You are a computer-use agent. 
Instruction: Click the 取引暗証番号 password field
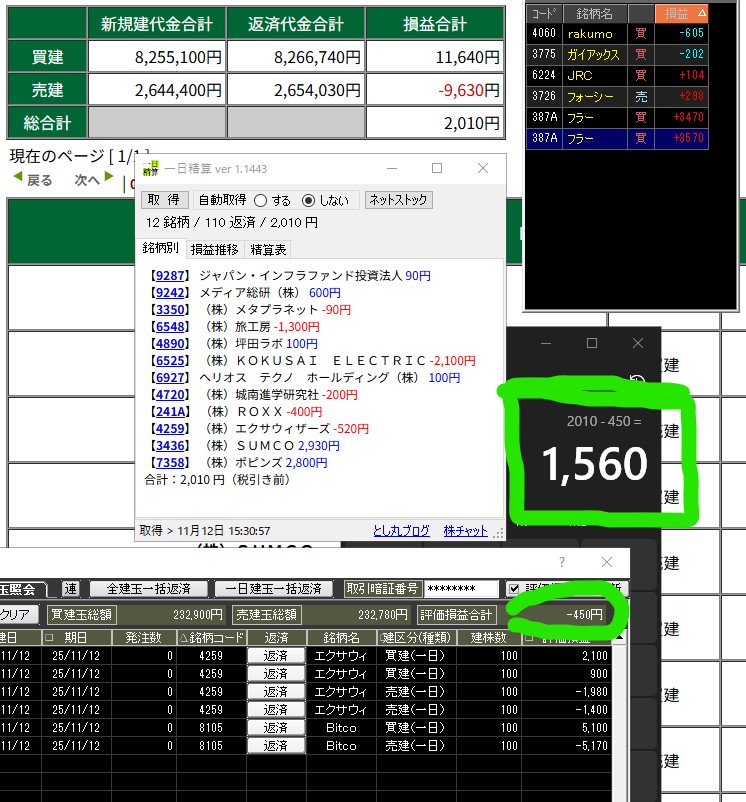[461, 589]
